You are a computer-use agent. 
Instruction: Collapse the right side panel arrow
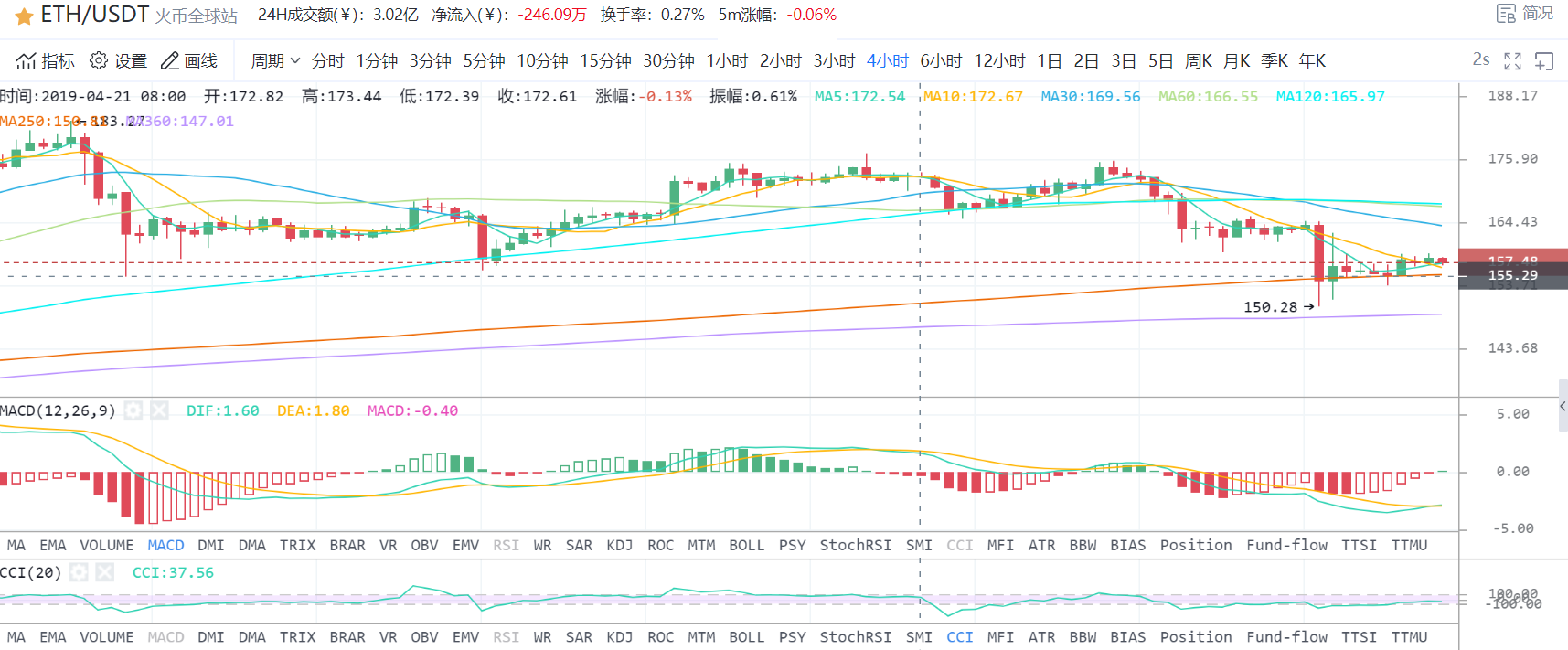tap(1563, 406)
